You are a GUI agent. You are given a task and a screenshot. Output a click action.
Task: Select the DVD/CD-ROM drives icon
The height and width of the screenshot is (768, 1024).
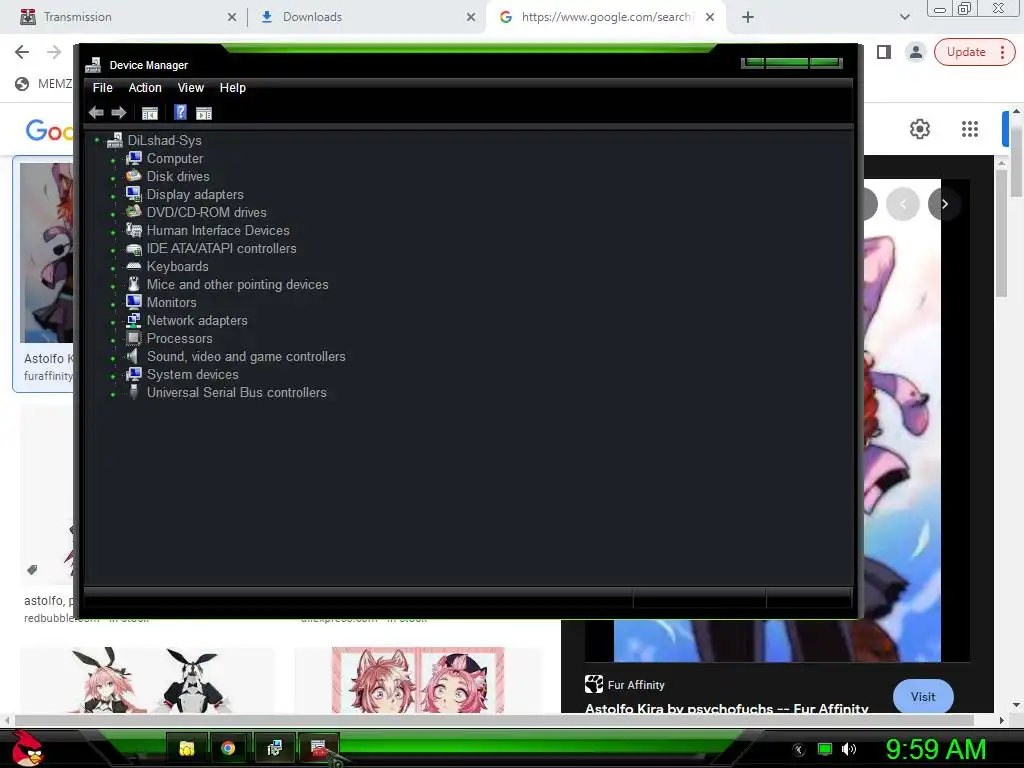(x=134, y=212)
